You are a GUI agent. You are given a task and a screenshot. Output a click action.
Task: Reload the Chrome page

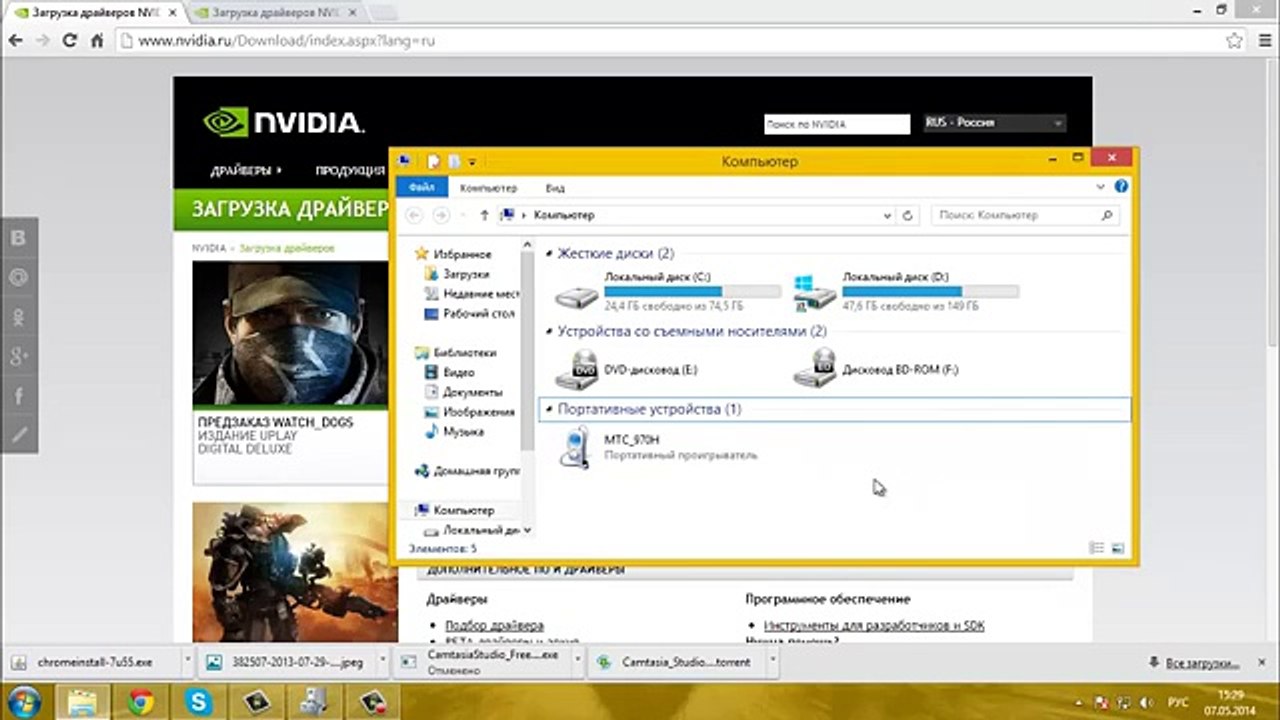click(x=69, y=41)
